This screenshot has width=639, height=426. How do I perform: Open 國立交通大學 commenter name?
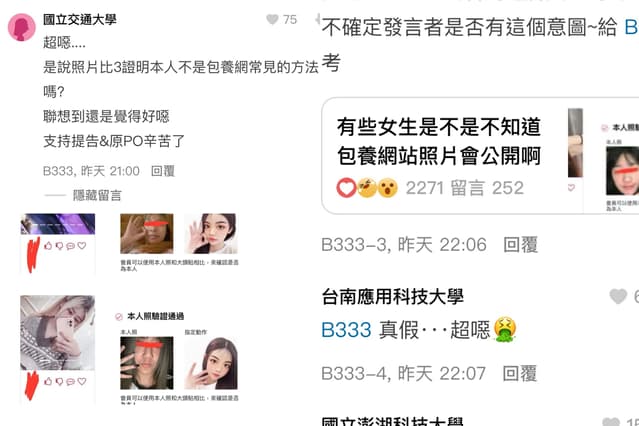80,19
